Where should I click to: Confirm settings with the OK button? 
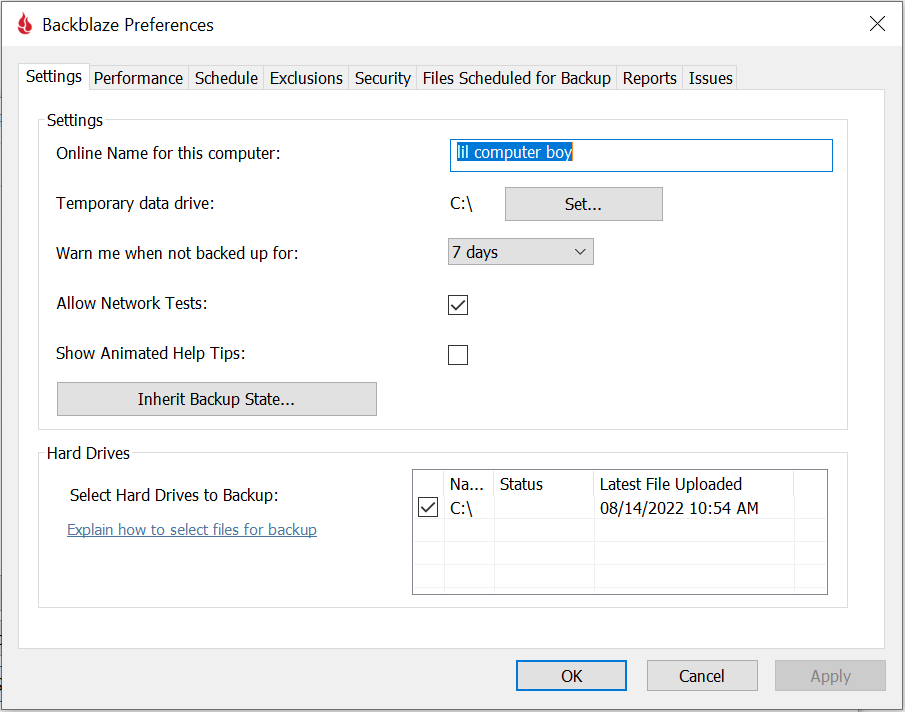point(571,676)
